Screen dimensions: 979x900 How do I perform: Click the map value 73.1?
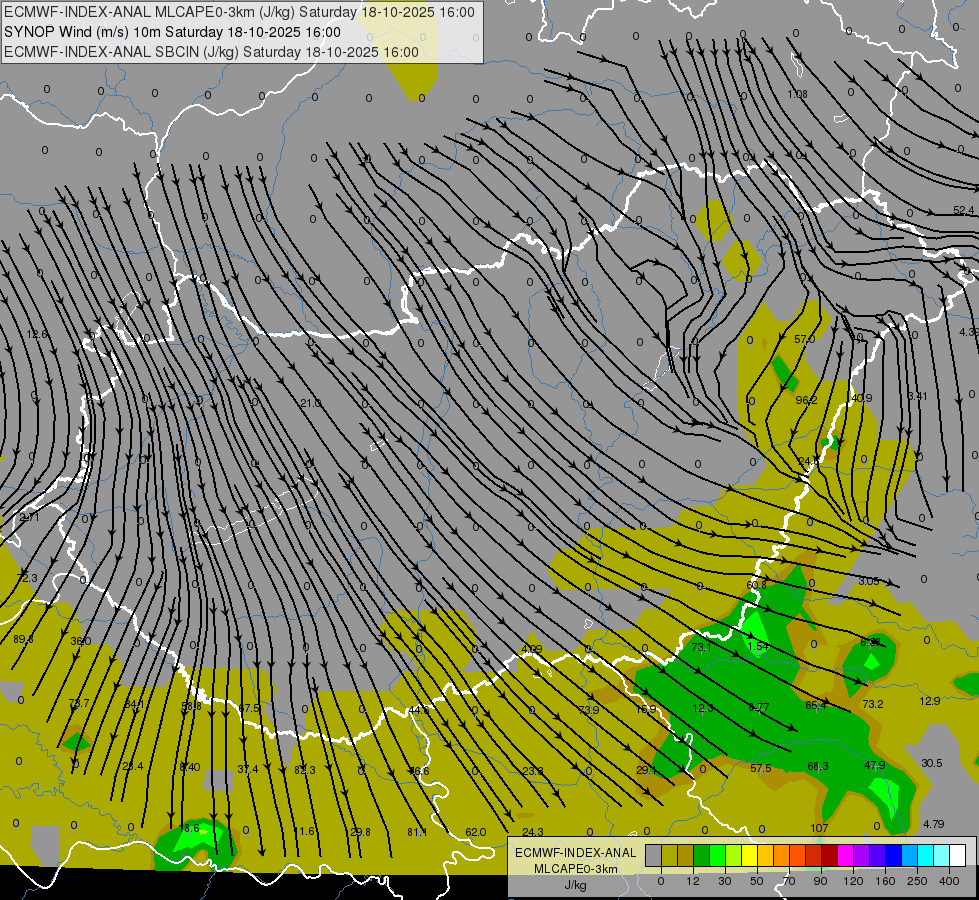tap(701, 647)
